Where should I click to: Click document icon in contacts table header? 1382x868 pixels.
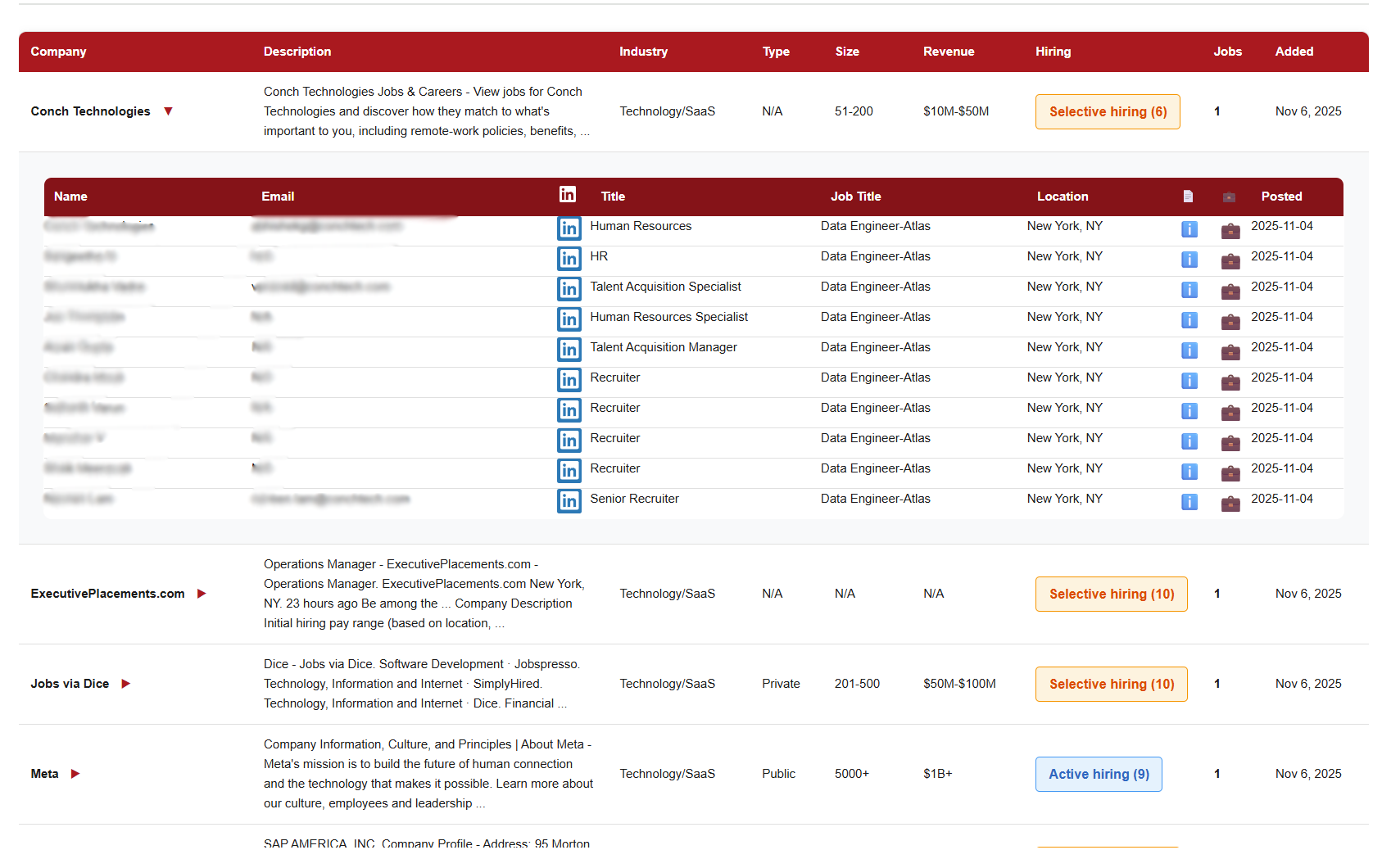pyautogui.click(x=1188, y=197)
